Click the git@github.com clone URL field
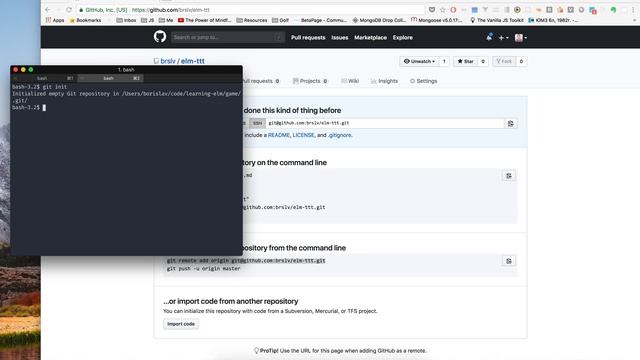640x360 pixels. (384, 123)
